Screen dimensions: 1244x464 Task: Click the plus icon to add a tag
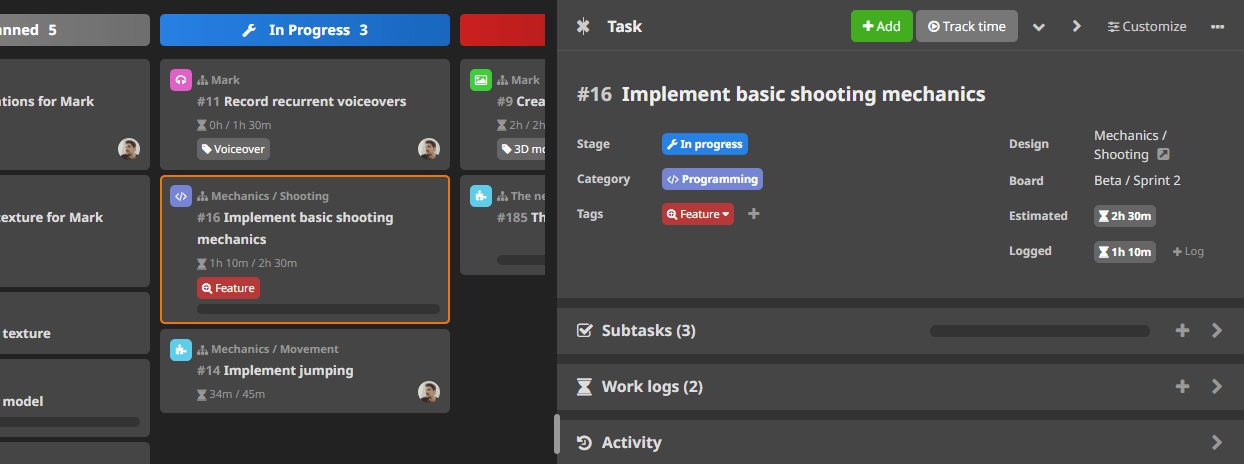pos(754,213)
